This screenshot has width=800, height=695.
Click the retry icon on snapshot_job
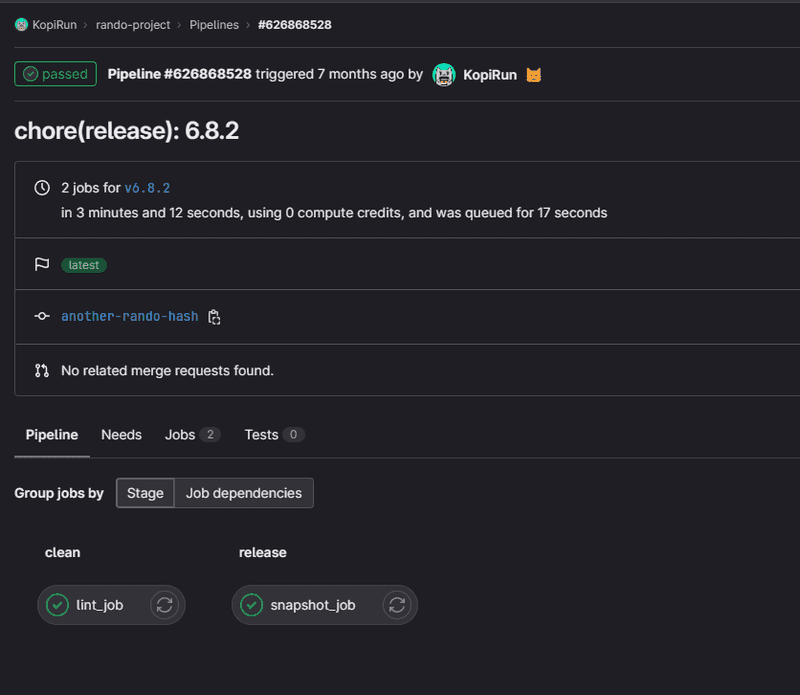(x=397, y=605)
